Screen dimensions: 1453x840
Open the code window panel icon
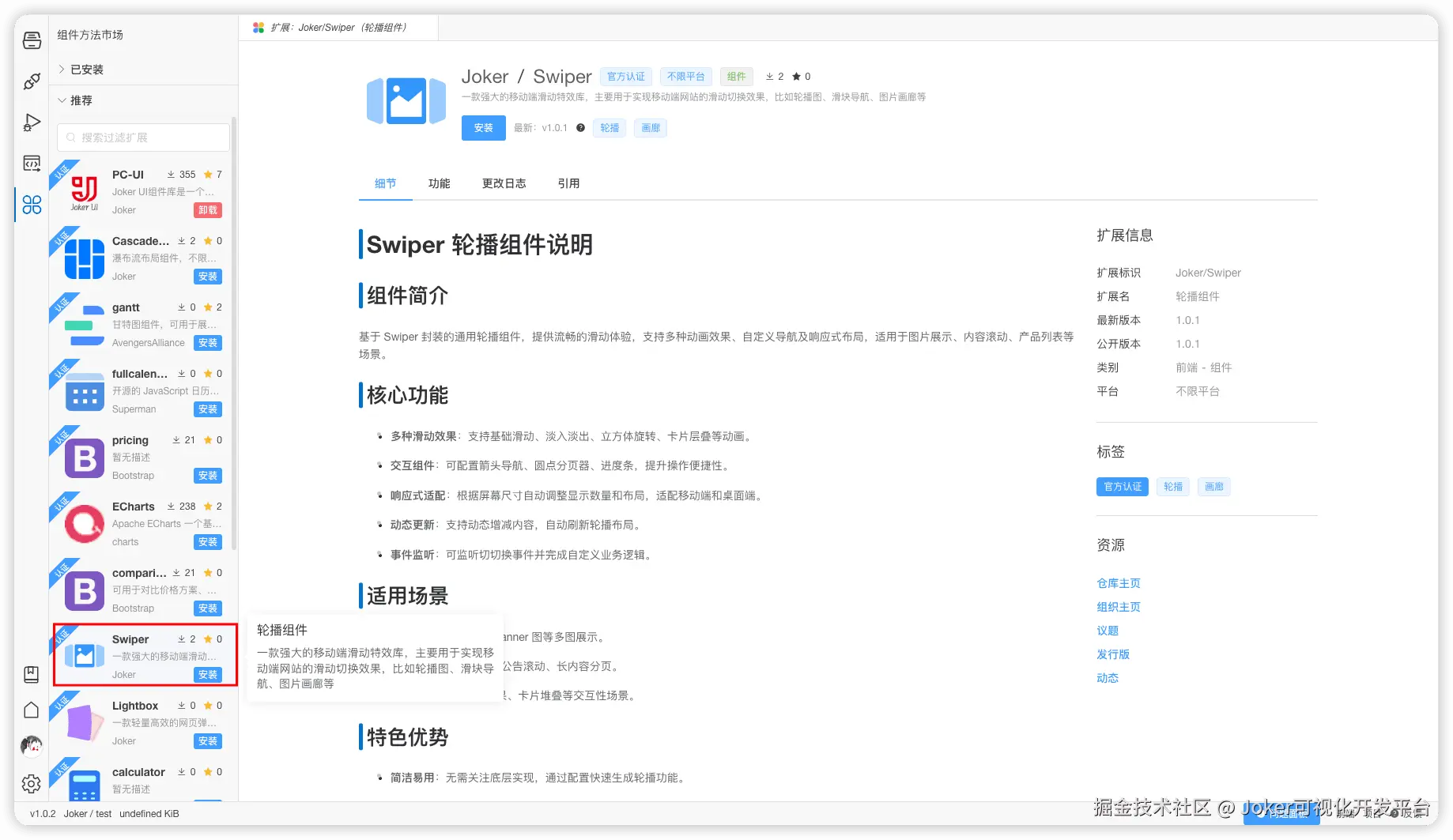click(x=32, y=164)
